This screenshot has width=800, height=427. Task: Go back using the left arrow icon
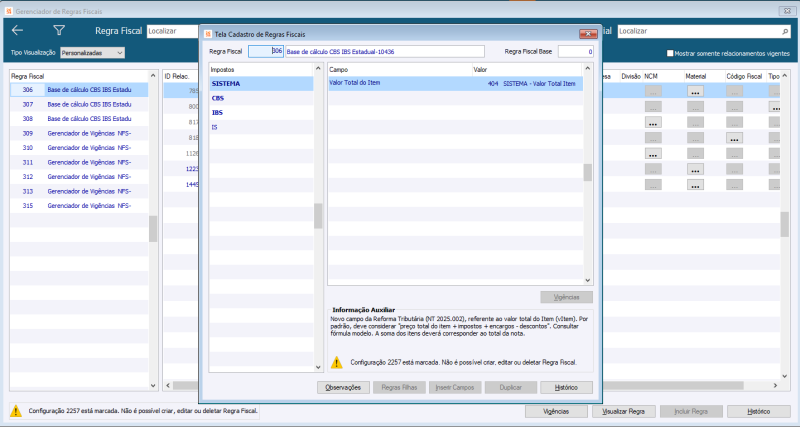(x=17, y=31)
